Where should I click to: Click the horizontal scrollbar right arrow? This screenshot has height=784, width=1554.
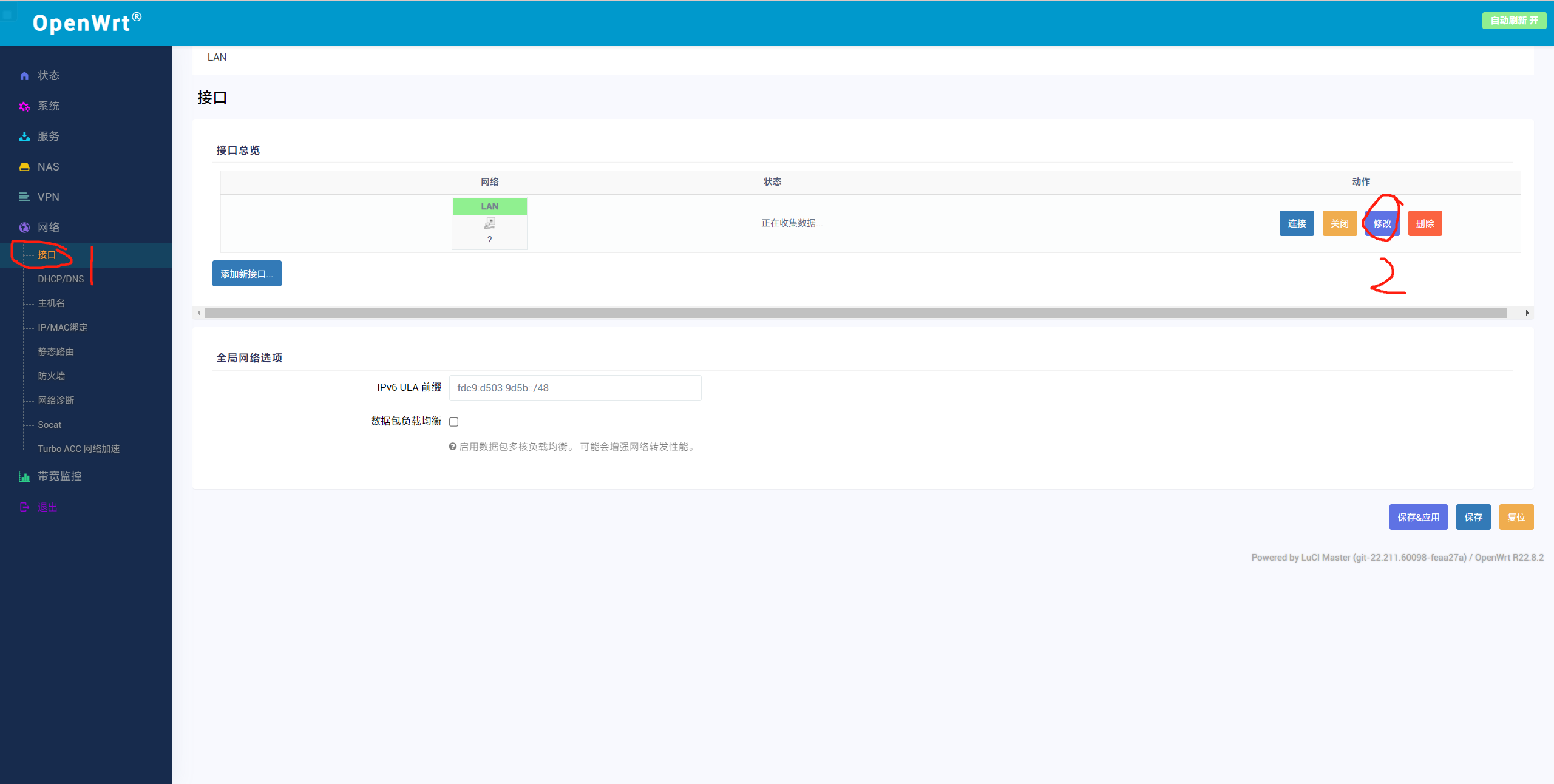1527,313
